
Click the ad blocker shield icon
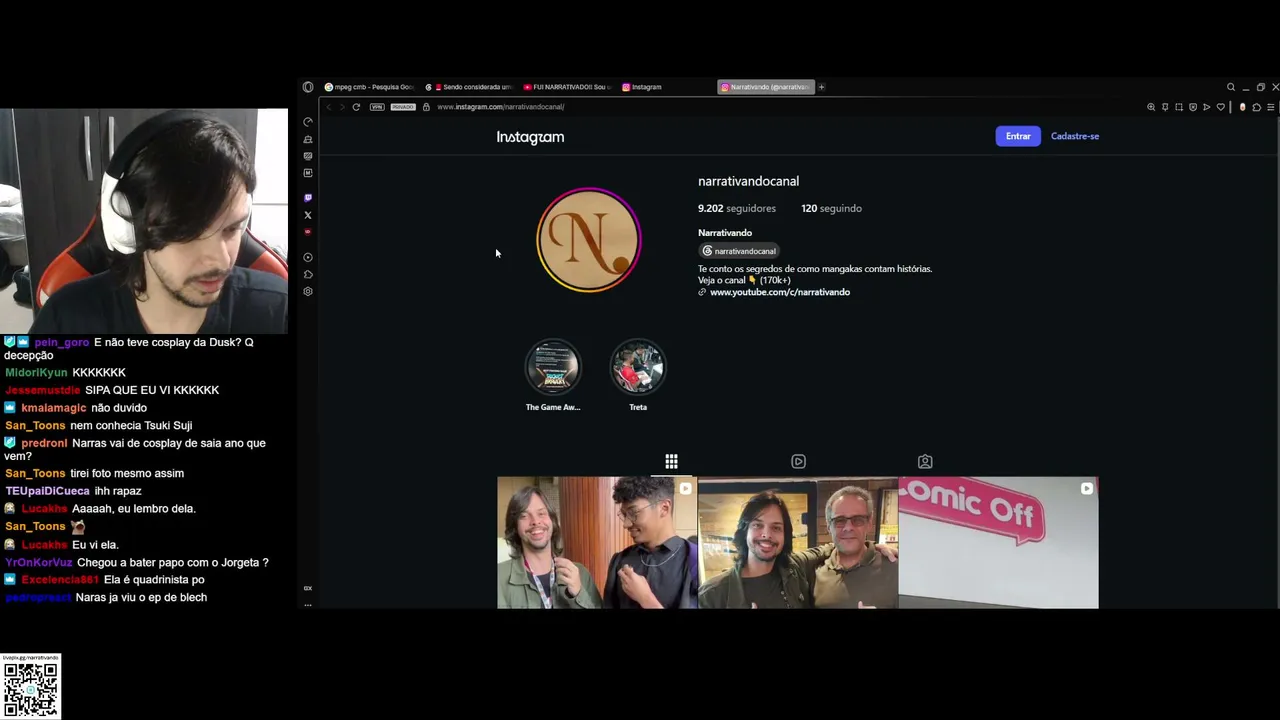1193,107
